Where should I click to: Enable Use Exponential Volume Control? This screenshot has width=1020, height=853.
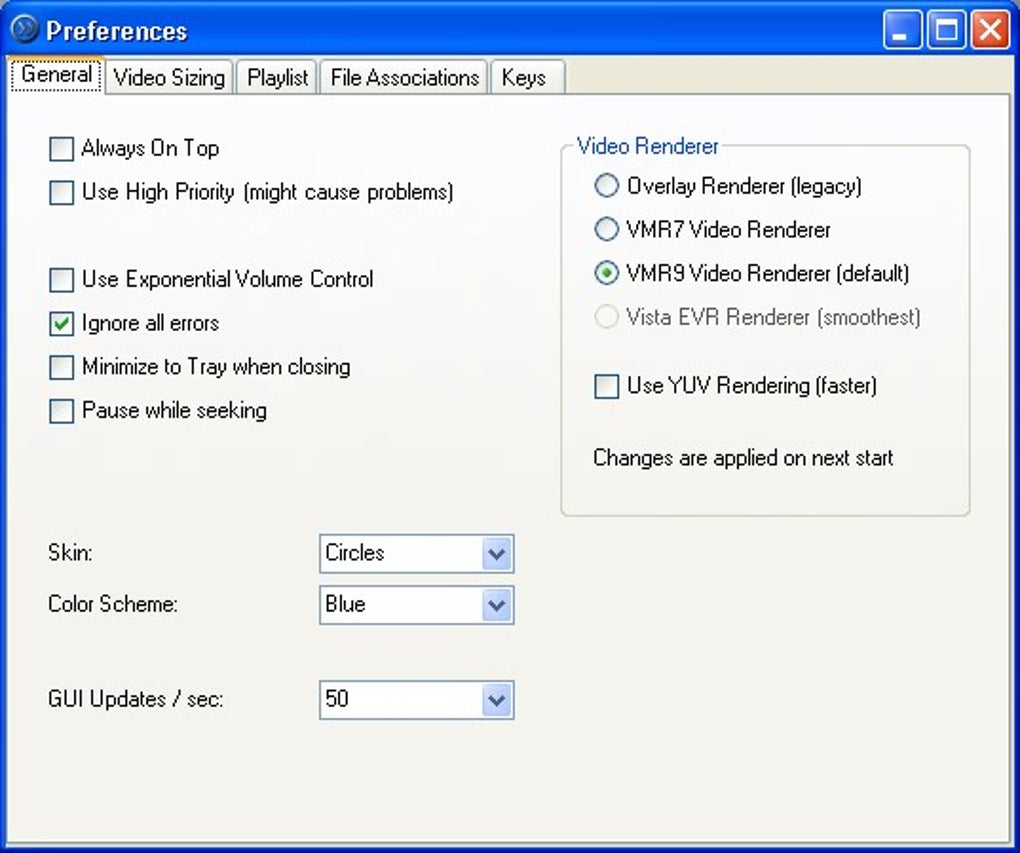61,280
